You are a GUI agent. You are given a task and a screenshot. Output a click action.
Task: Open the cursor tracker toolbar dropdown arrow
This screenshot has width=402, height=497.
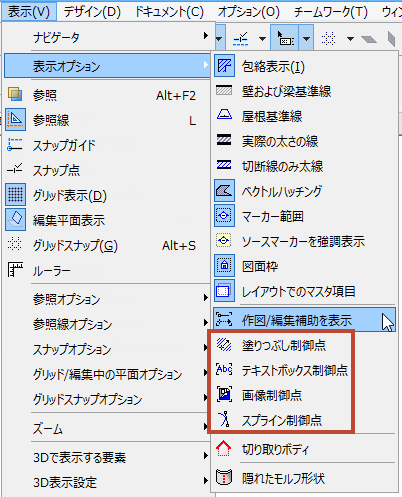pyautogui.click(x=306, y=38)
